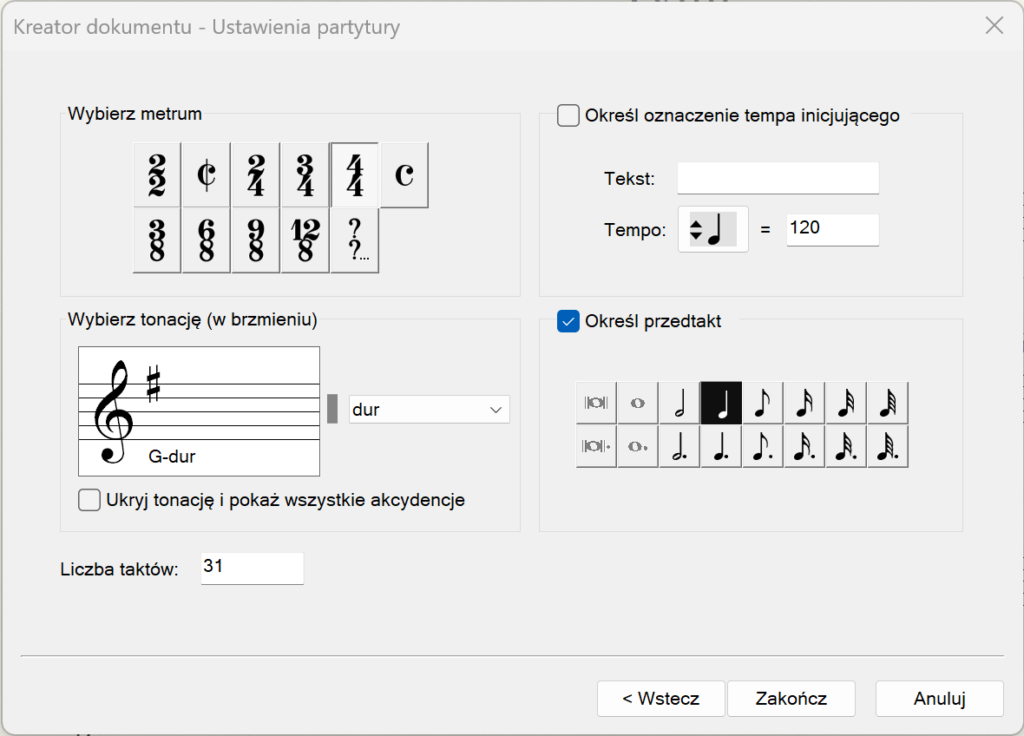
Task: Choose dotted quarter note pickup duration
Action: point(720,446)
